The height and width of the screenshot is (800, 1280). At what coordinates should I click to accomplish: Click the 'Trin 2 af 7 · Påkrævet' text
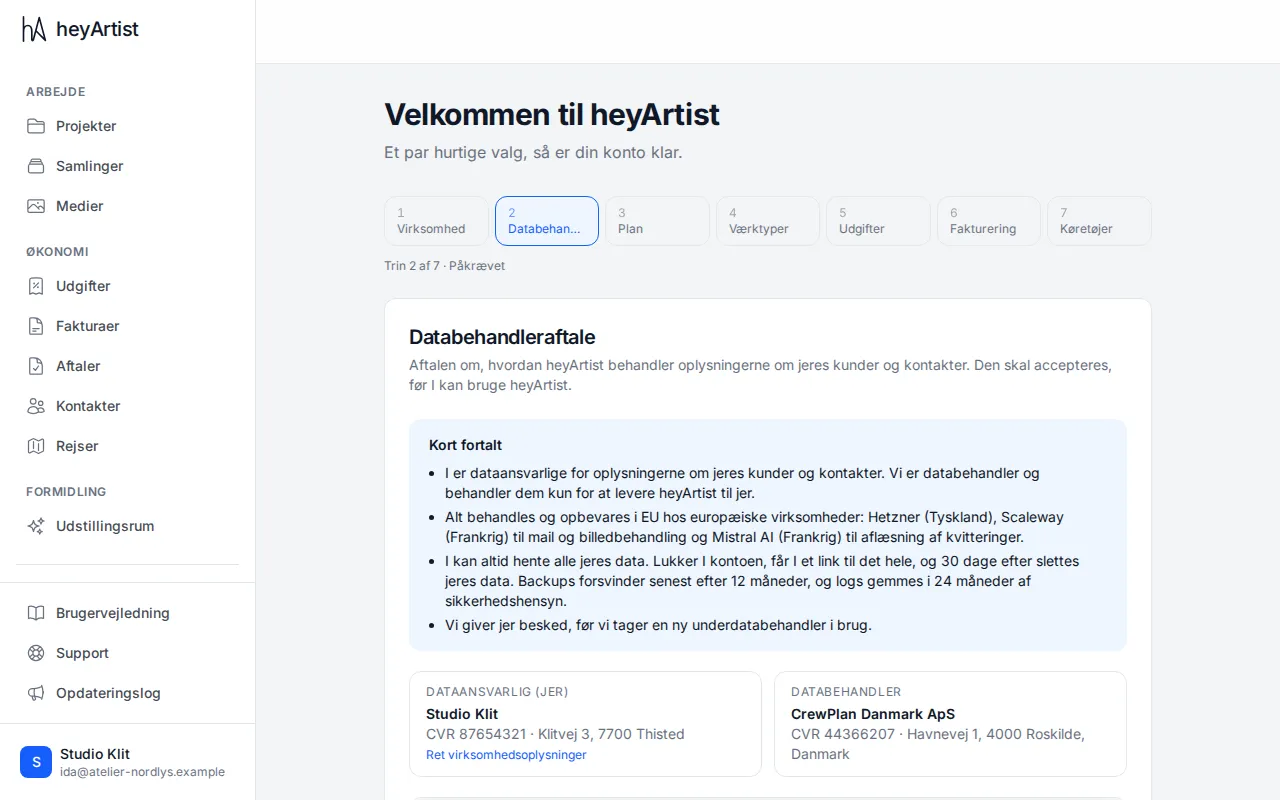(445, 266)
